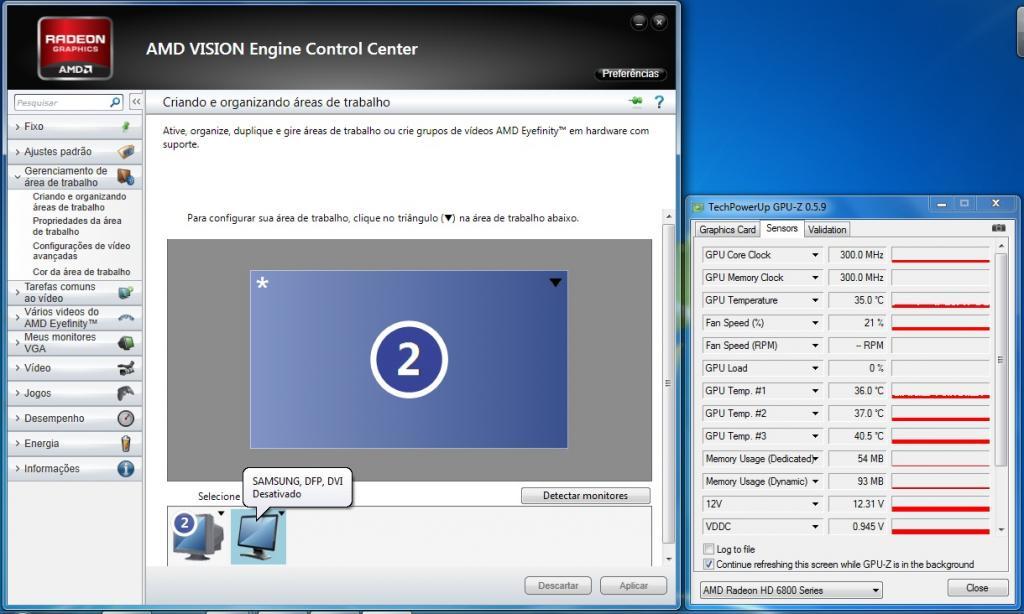
Task: Click the Tarefas comuns ao vídeo icon
Action: pyautogui.click(x=126, y=292)
